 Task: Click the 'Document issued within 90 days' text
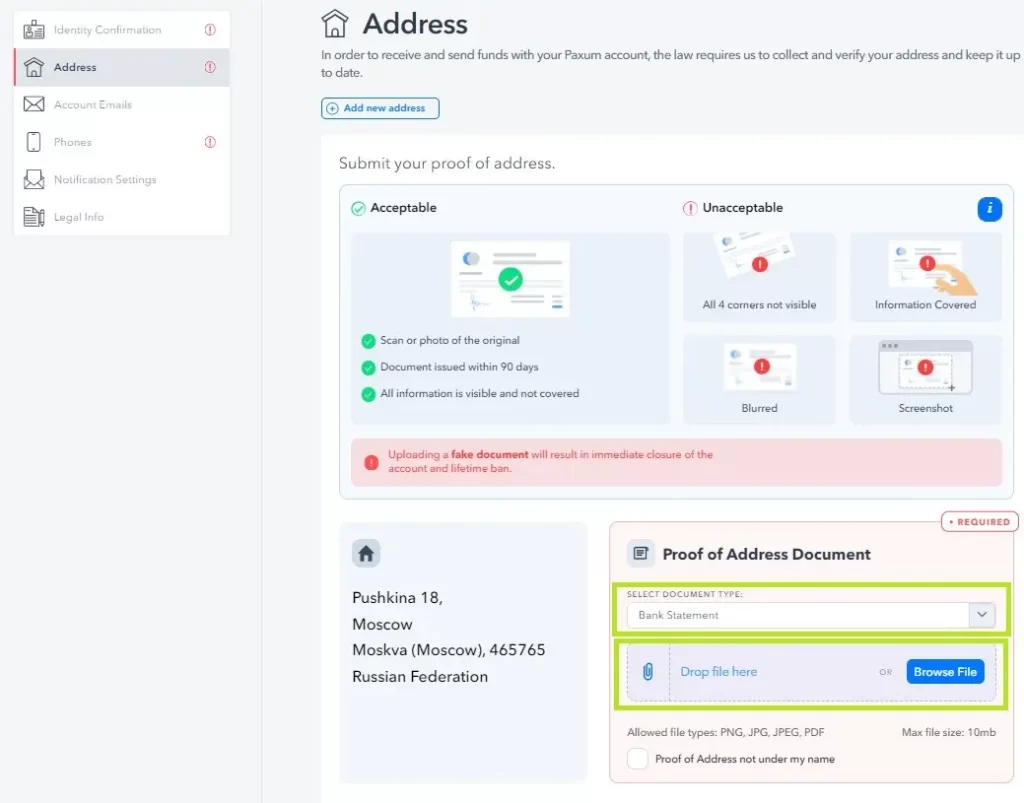(x=459, y=367)
